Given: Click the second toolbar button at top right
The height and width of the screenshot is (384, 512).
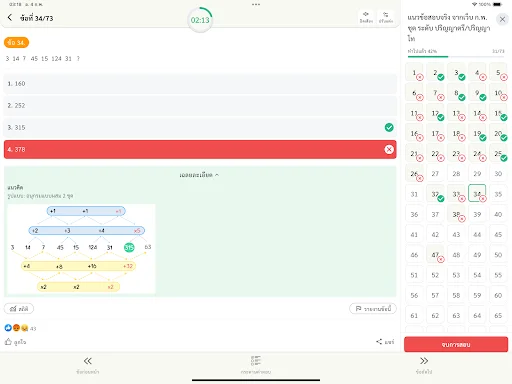Looking at the screenshot, I should pos(386,17).
